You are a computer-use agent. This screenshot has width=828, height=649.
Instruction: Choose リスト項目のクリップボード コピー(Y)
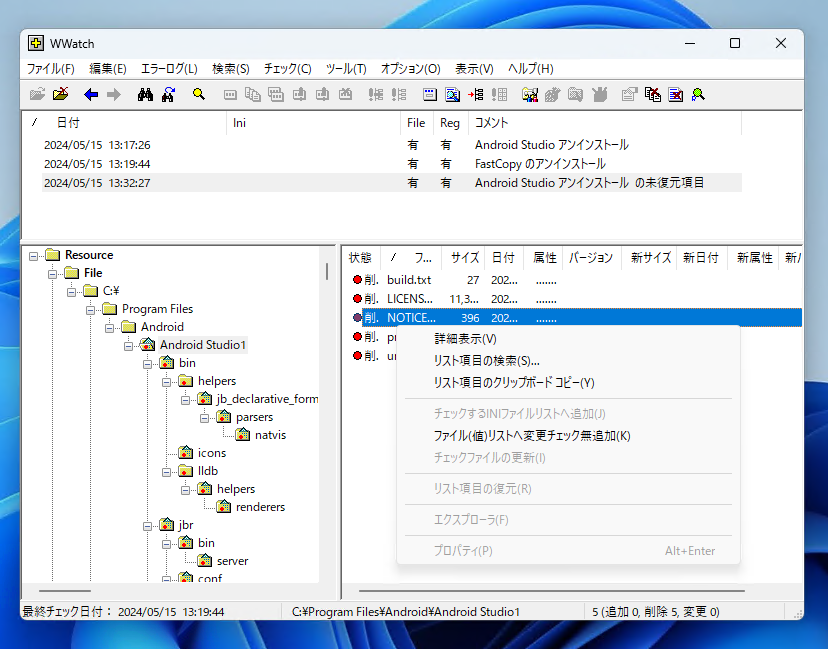click(568, 382)
